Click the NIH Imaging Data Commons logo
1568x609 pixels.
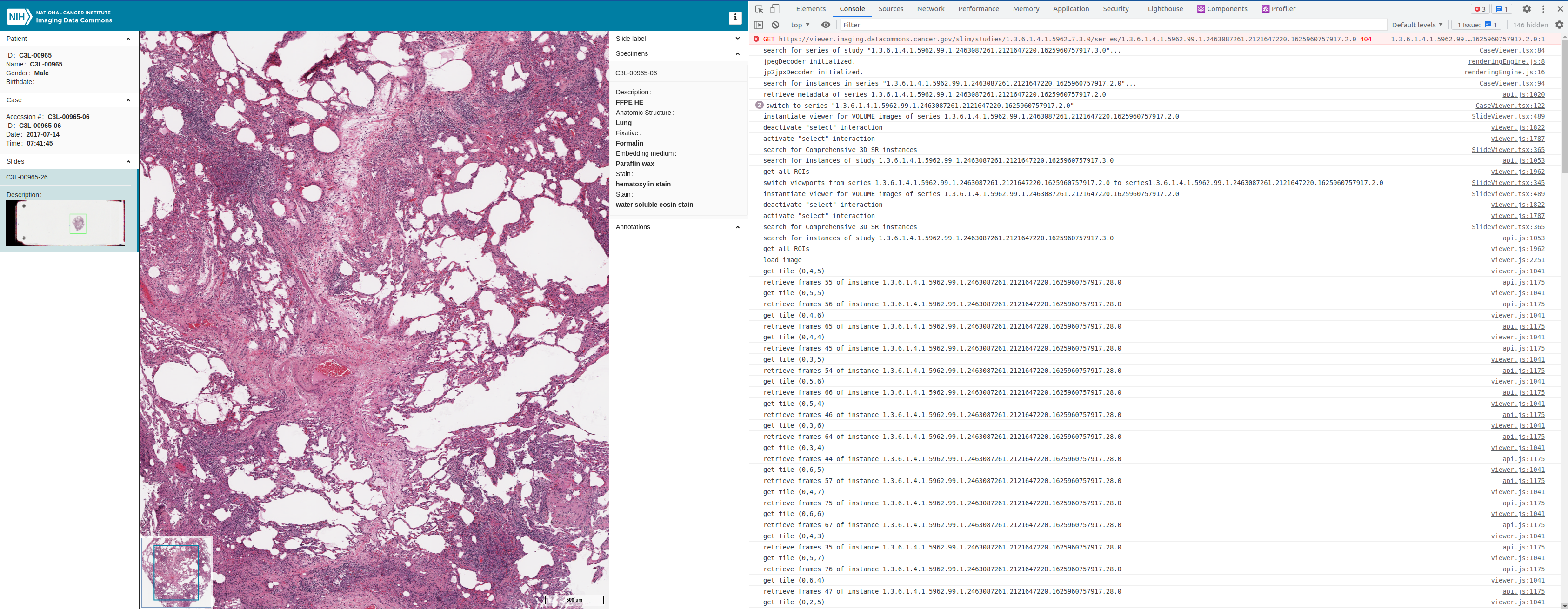click(x=59, y=16)
